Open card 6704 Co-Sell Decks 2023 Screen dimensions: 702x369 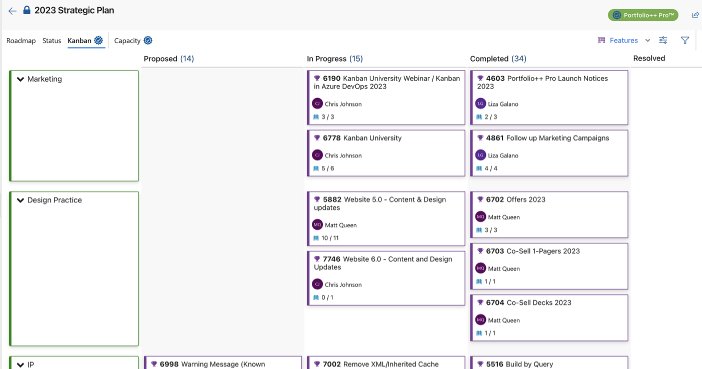pos(549,318)
